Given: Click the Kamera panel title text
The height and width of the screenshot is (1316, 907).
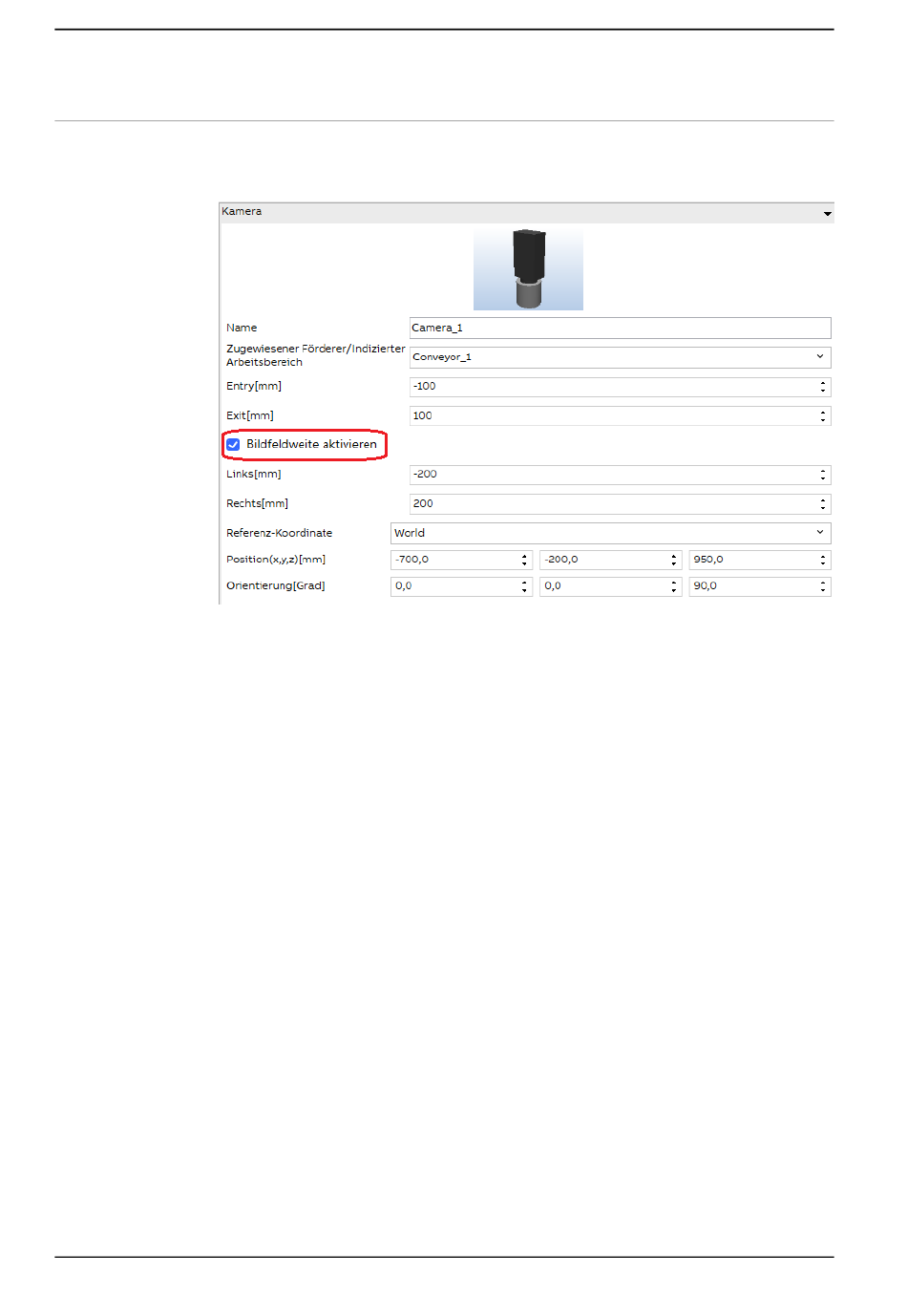Looking at the screenshot, I should [242, 211].
